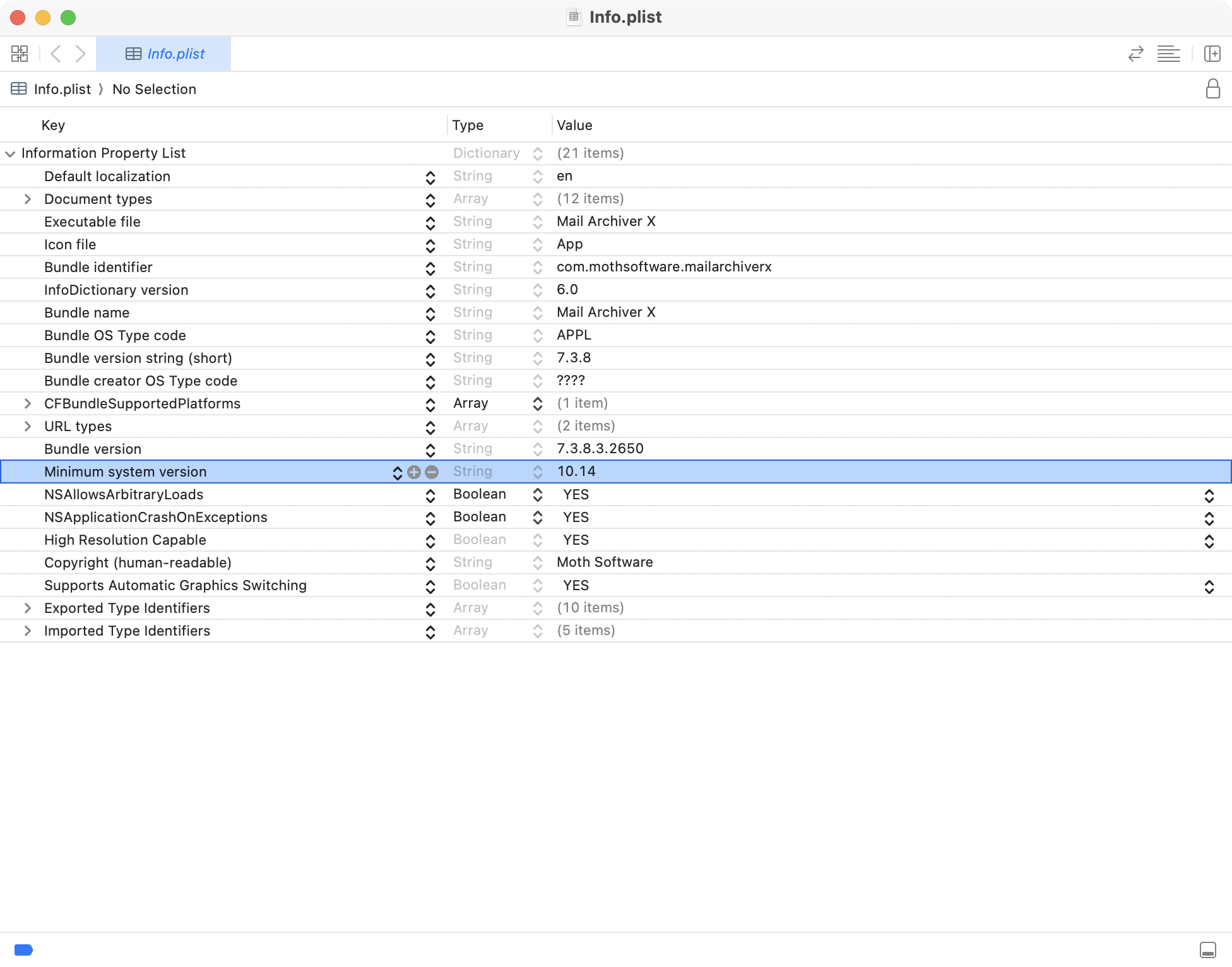Open type dropdown for NSApplicationCrashOnExceptions
1232x967 pixels.
pyautogui.click(x=538, y=518)
